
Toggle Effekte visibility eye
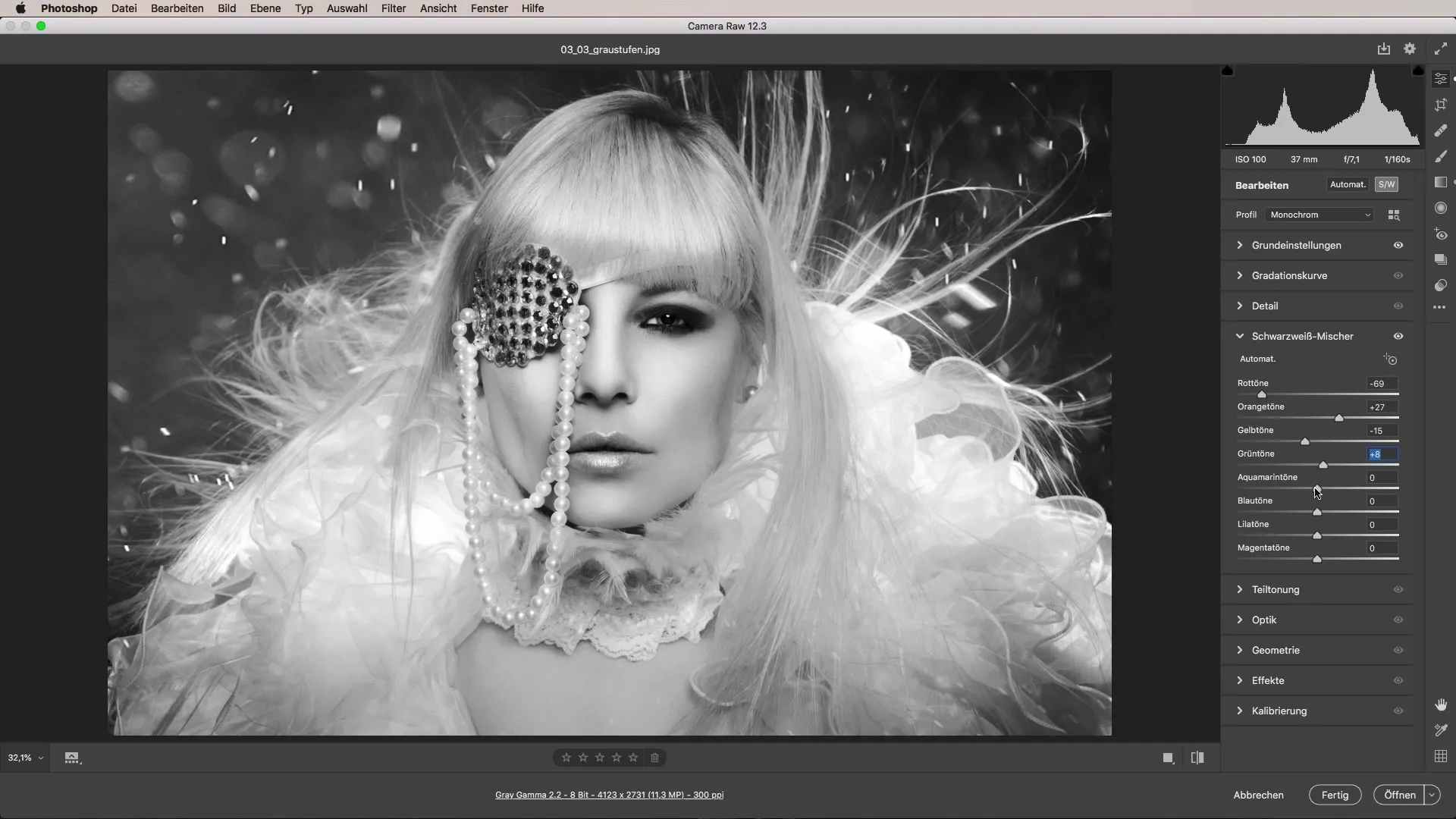(1398, 680)
